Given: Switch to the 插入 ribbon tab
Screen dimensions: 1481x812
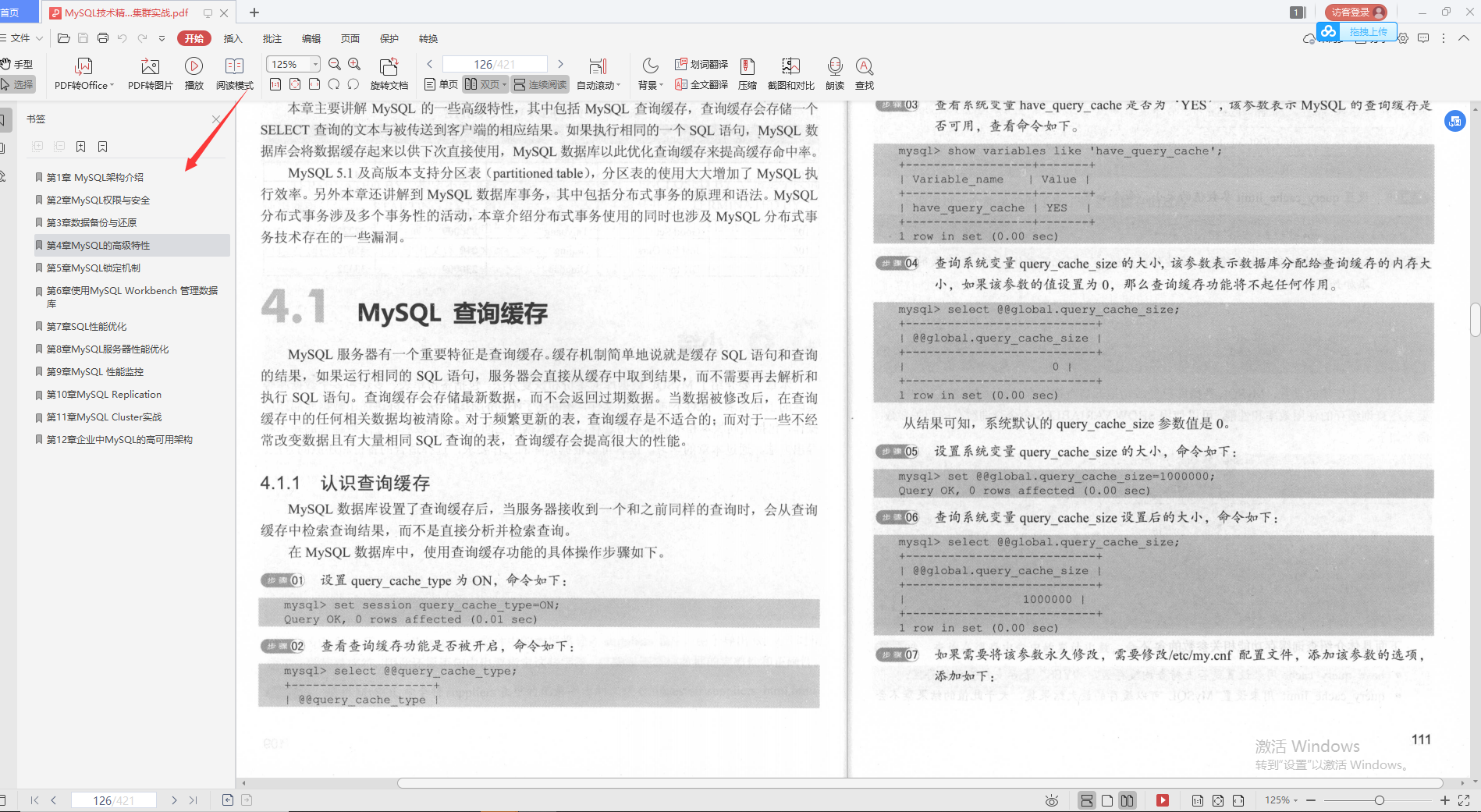Looking at the screenshot, I should click(x=233, y=37).
